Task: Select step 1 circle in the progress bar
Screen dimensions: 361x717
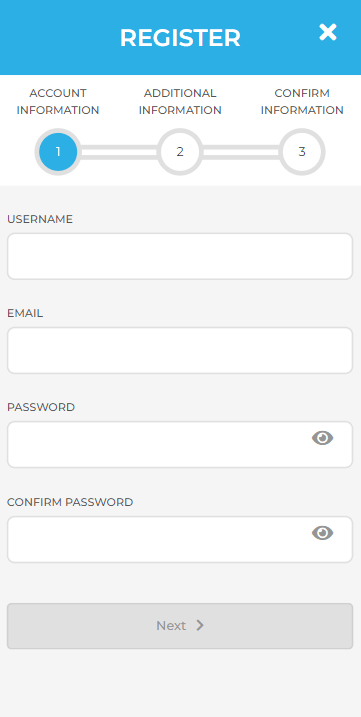Action: click(58, 152)
